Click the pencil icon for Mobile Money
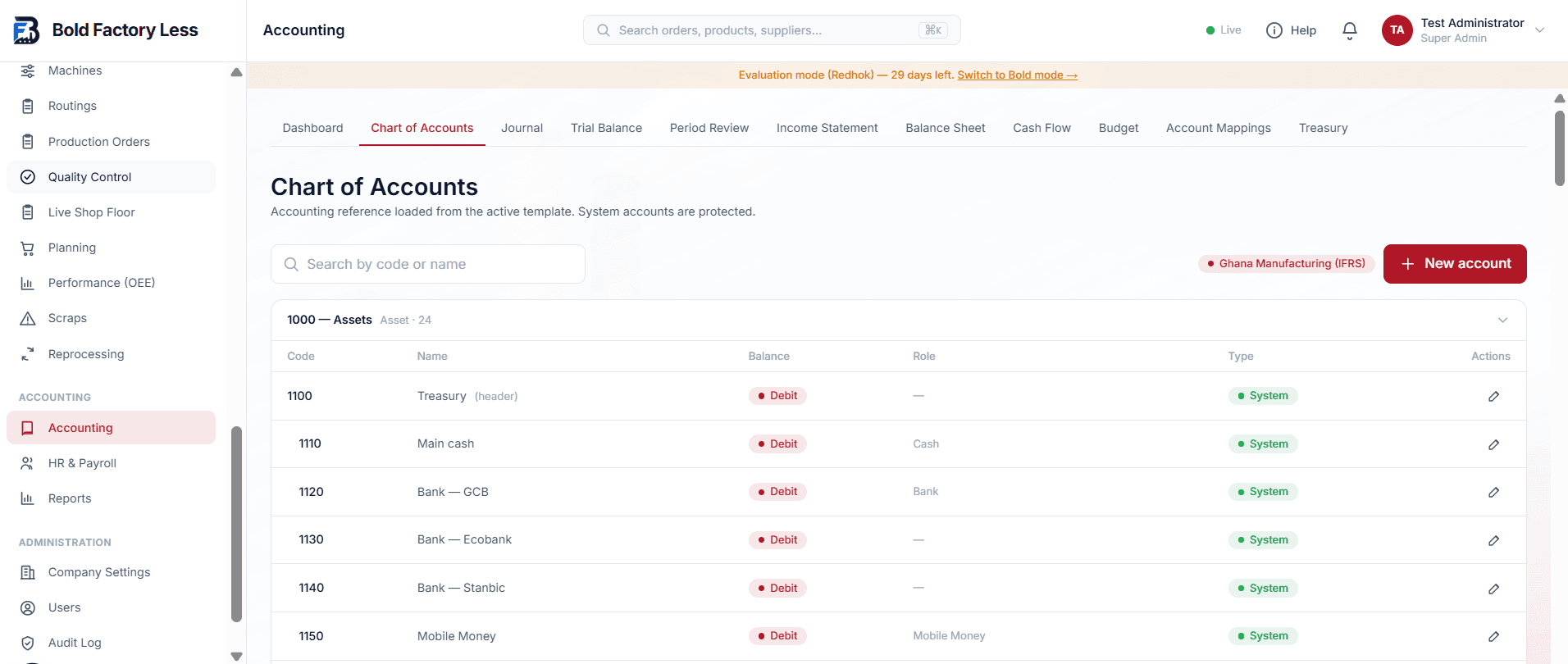 tap(1493, 636)
